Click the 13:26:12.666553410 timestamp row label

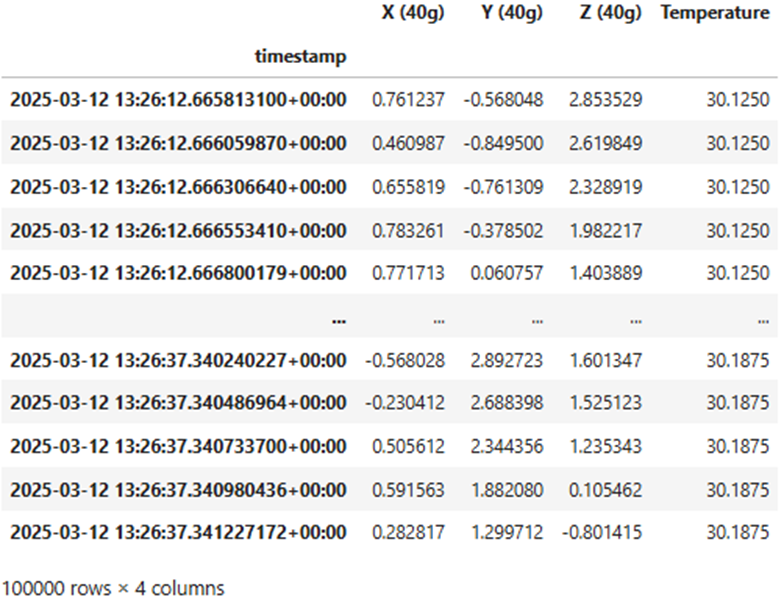point(178,231)
